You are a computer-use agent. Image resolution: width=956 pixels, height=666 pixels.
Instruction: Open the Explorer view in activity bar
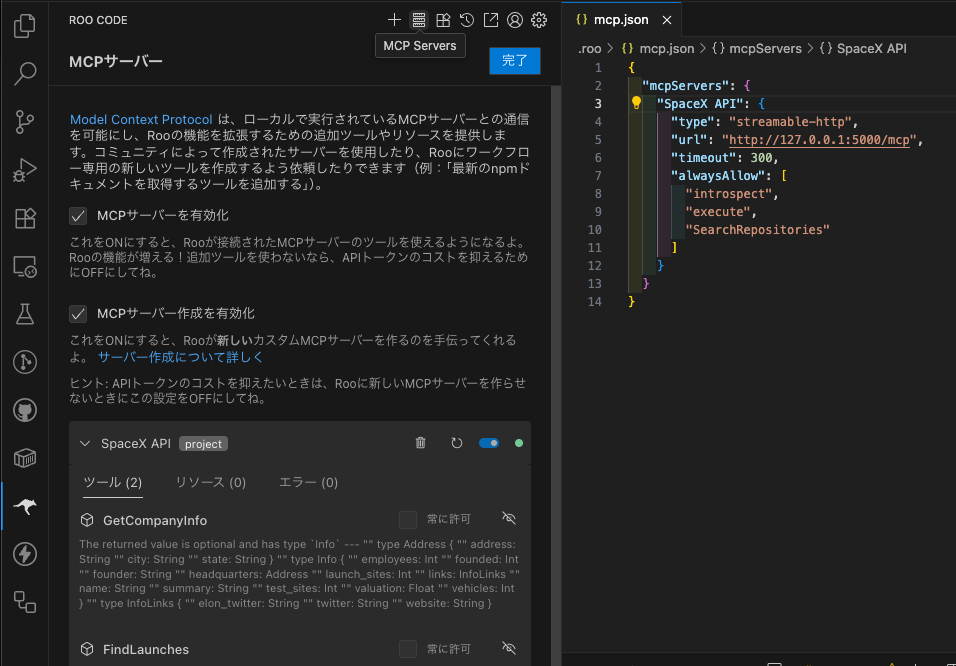point(24,26)
